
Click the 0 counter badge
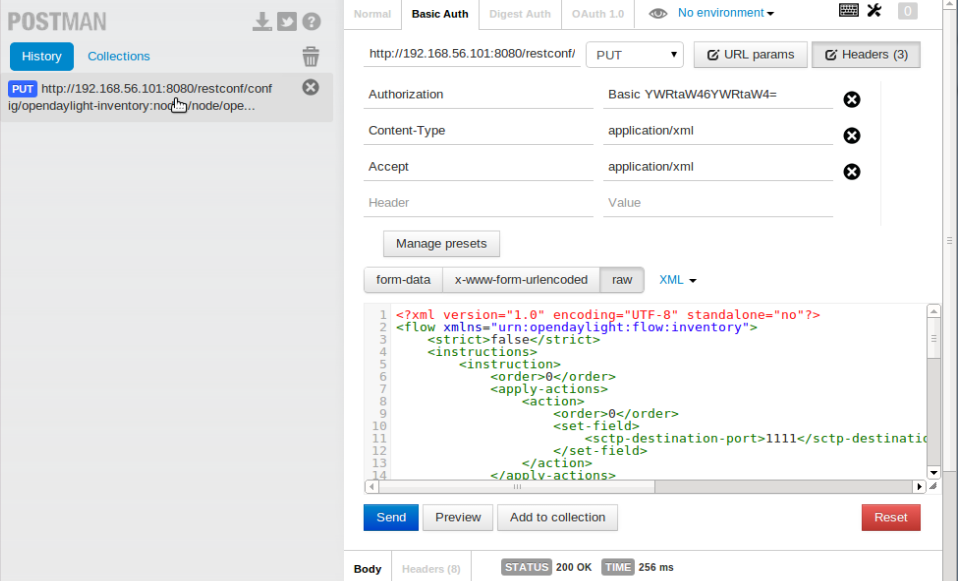click(907, 11)
